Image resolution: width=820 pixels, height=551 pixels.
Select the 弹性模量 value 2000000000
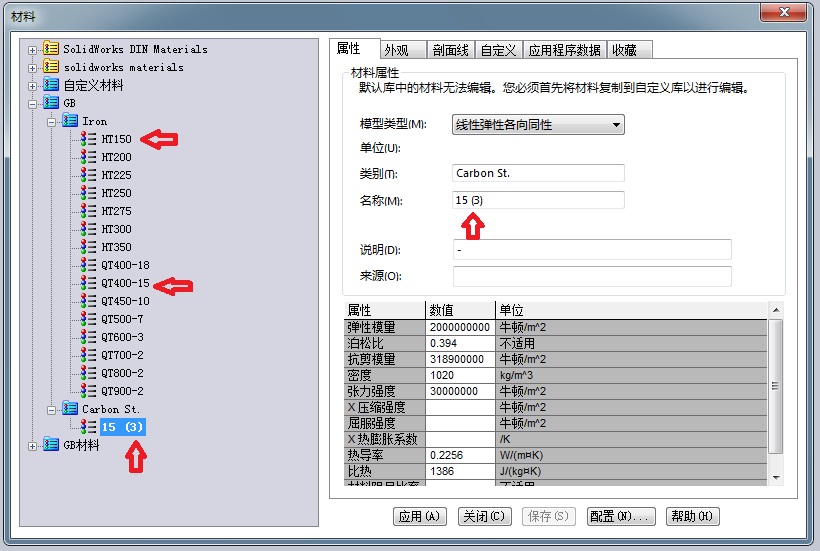[x=460, y=327]
